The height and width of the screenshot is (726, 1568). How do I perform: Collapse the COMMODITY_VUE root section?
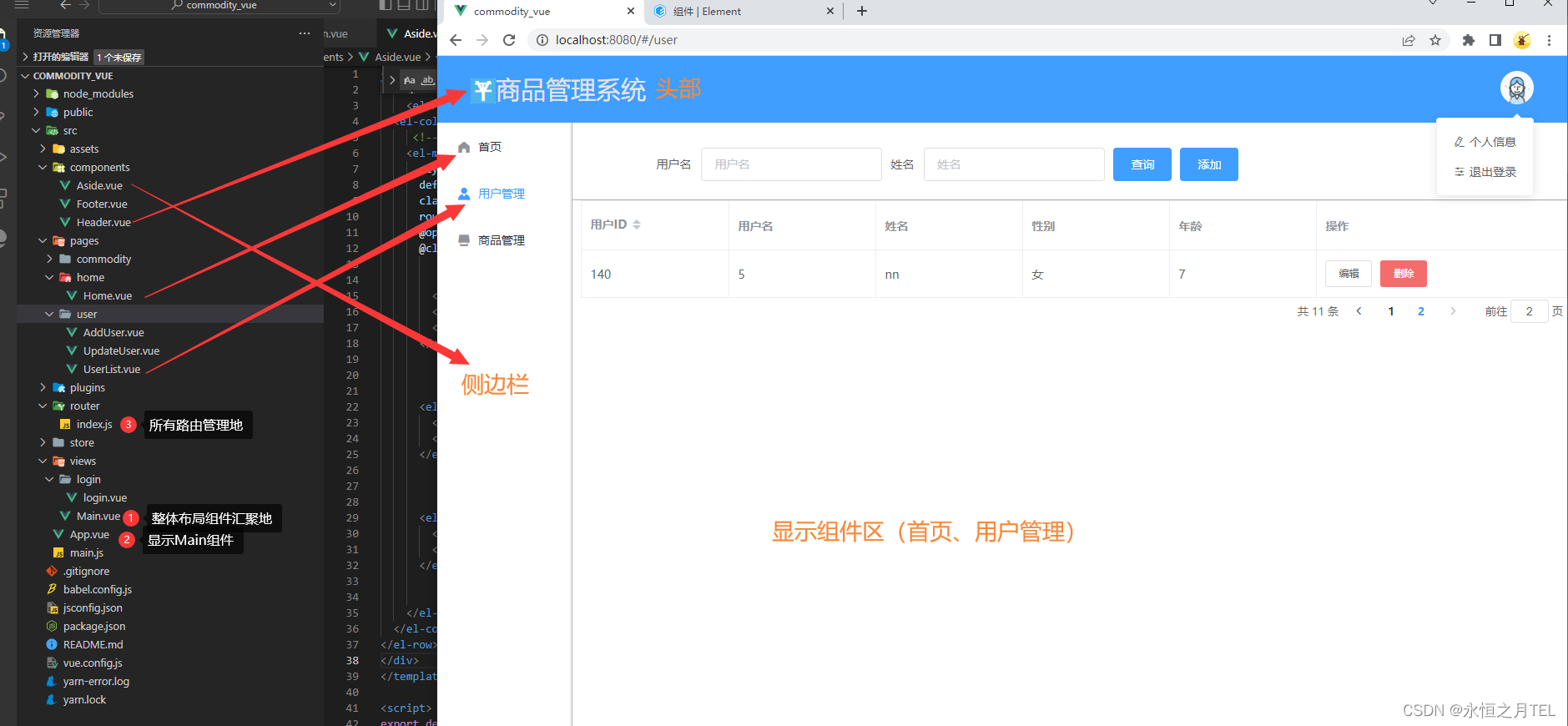coord(25,75)
